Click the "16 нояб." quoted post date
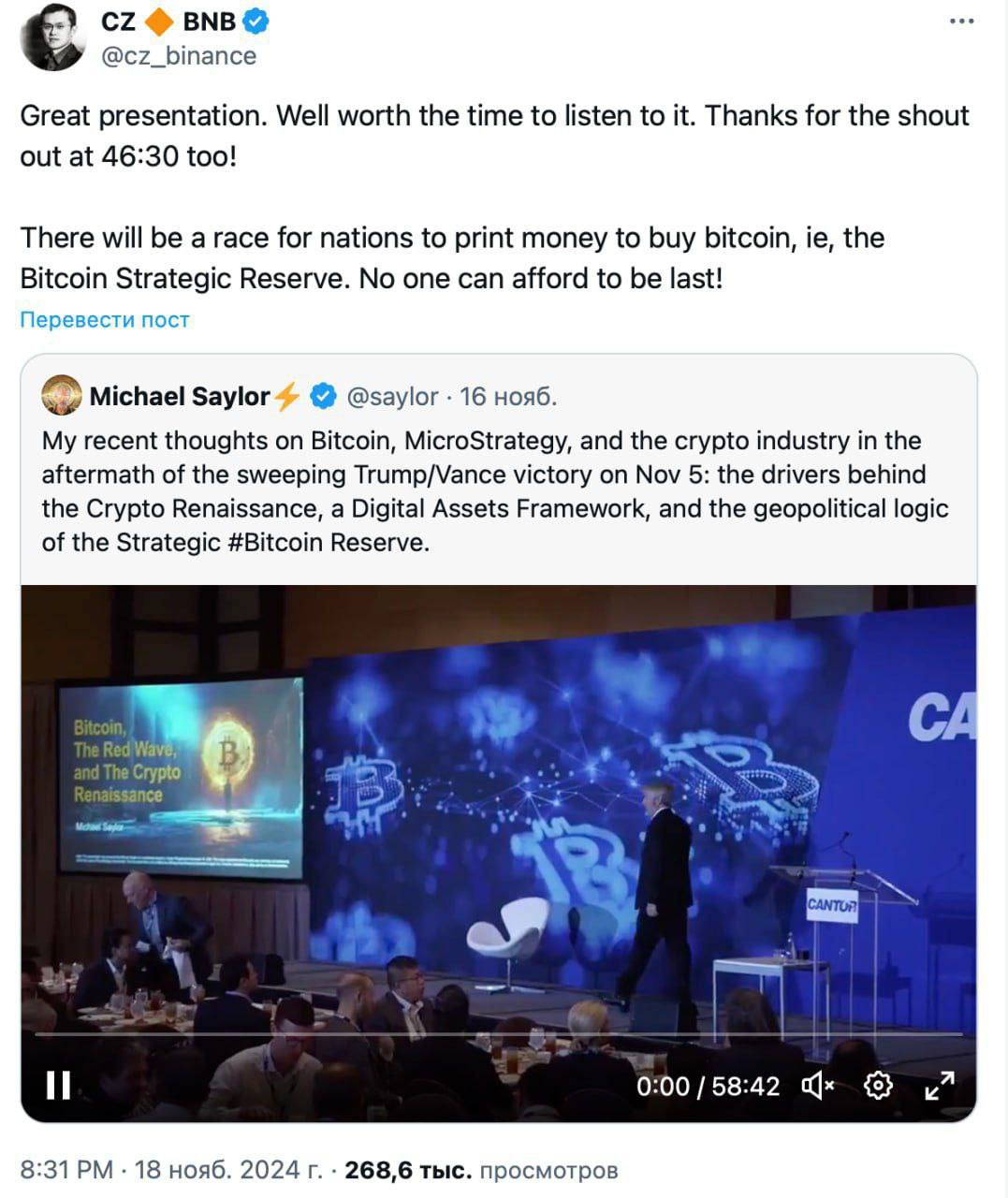 [x=508, y=397]
